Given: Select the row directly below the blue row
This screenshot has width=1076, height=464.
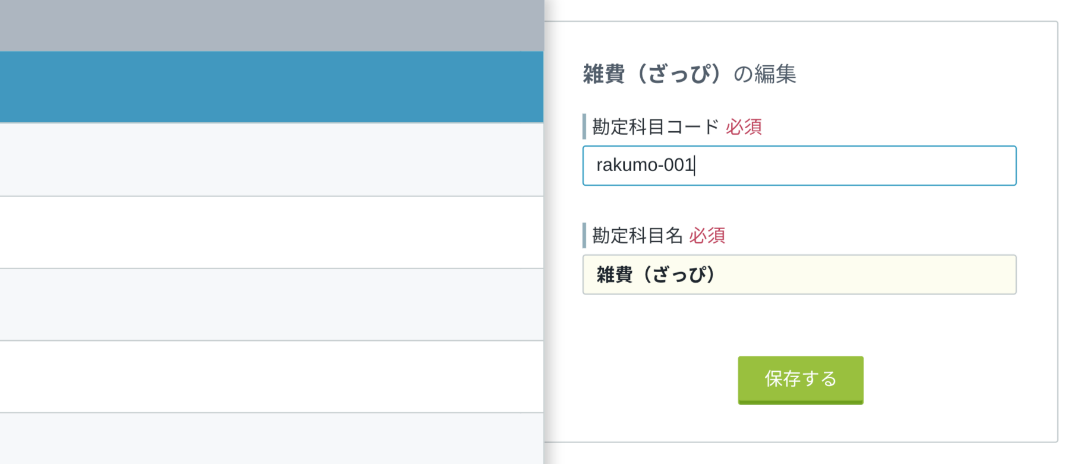Looking at the screenshot, I should (x=272, y=159).
